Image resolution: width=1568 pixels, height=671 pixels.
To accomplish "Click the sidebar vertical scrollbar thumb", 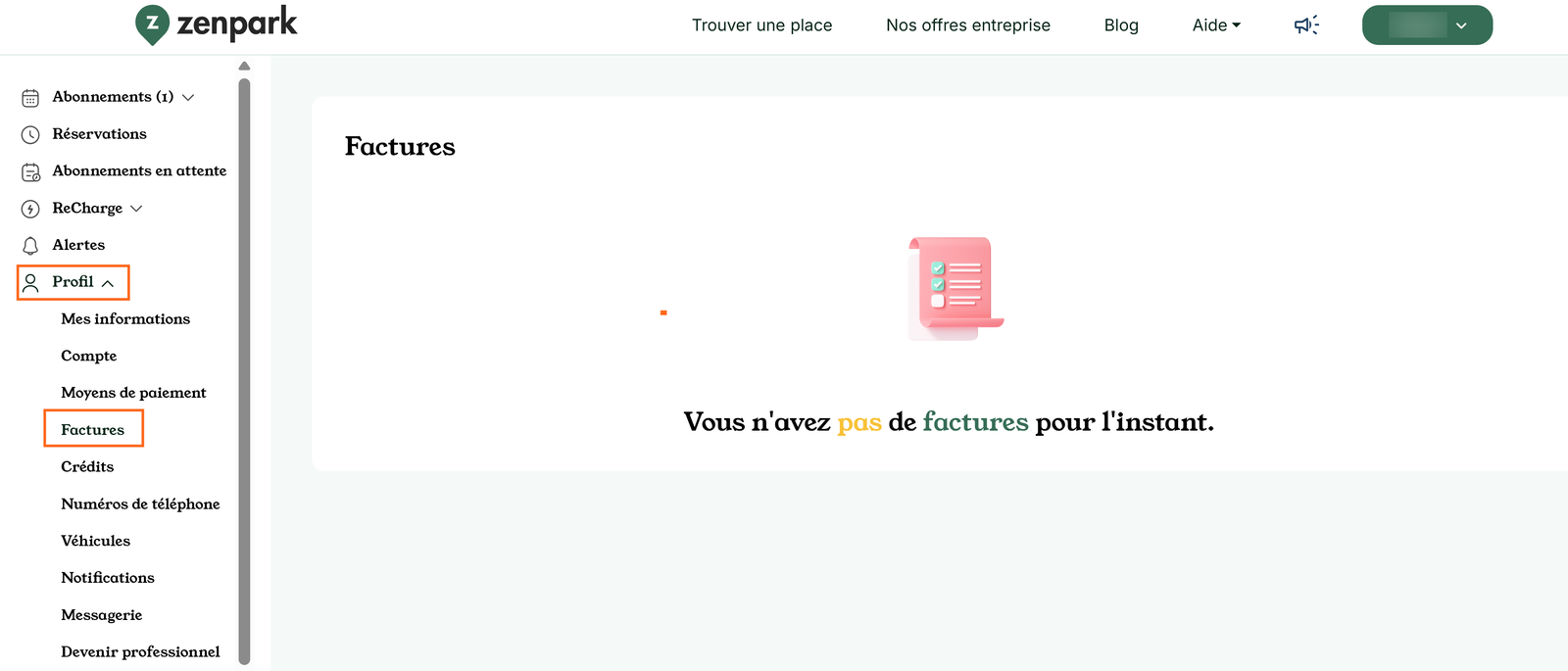I will (244, 370).
